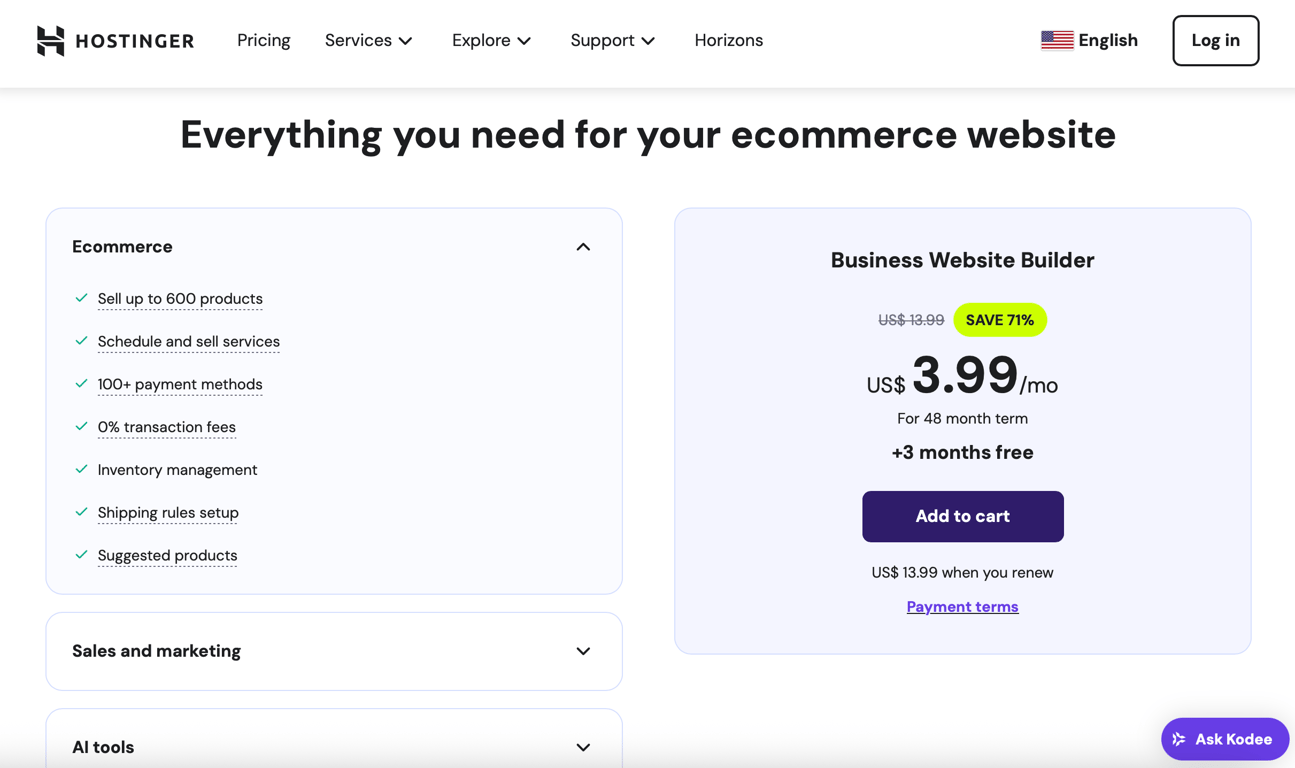
Task: Expand the AI tools section
Action: pyautogui.click(x=582, y=747)
